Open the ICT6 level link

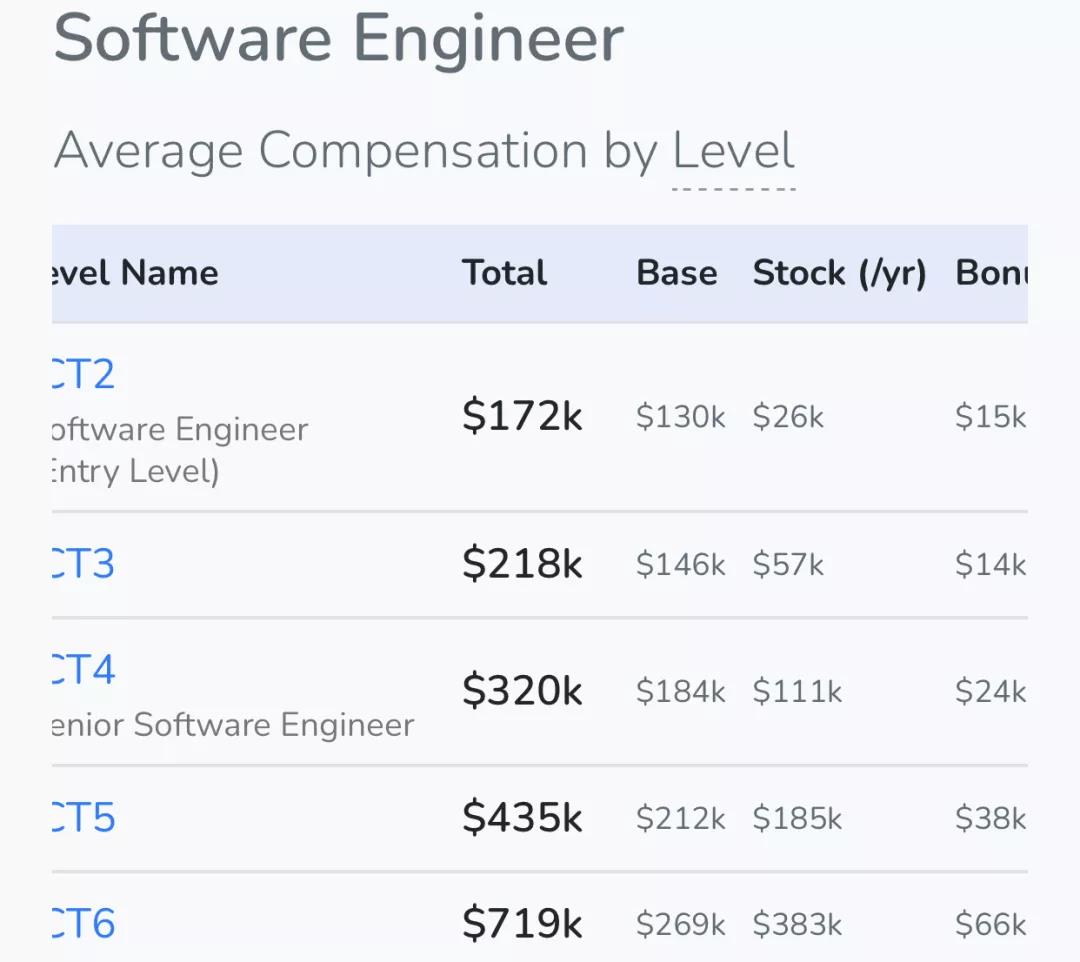tap(84, 924)
